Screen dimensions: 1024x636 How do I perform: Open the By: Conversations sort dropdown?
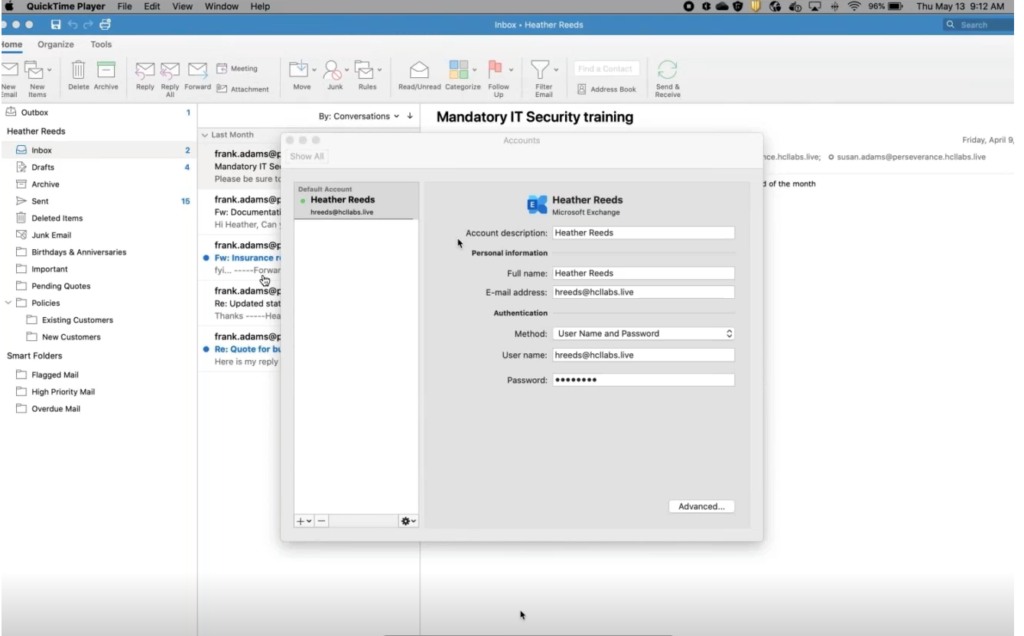pos(359,116)
